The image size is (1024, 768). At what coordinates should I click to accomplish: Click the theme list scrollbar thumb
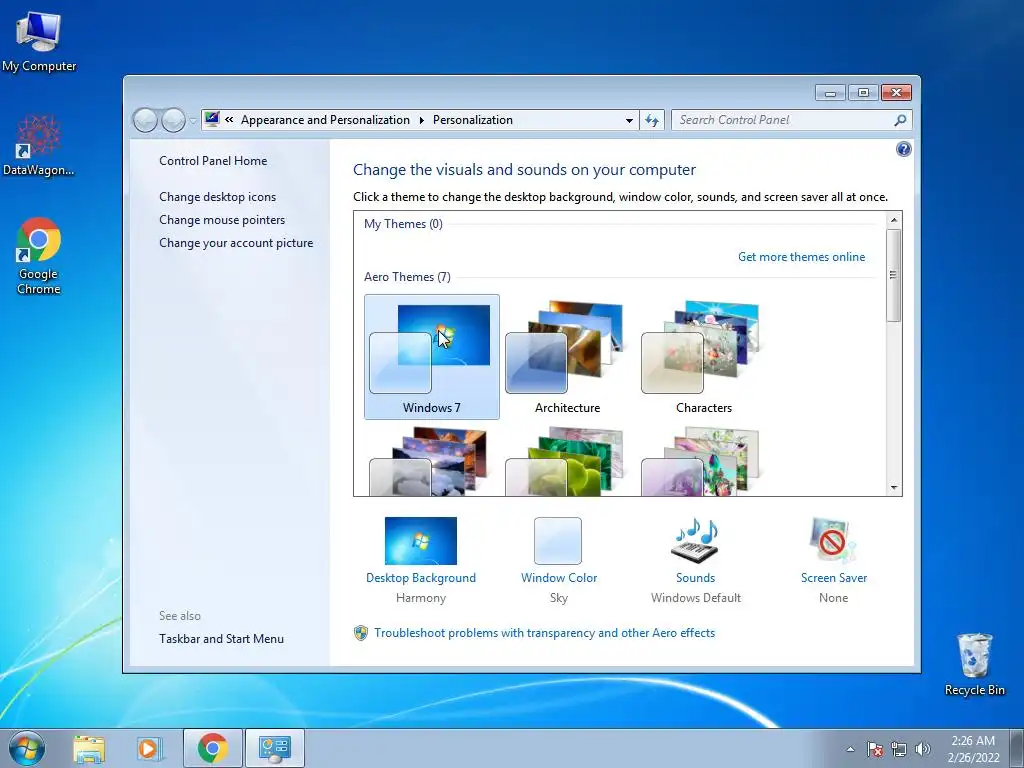point(894,275)
